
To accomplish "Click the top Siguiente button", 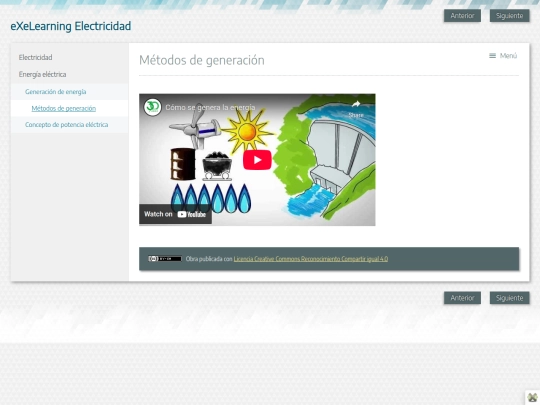I will (x=509, y=16).
